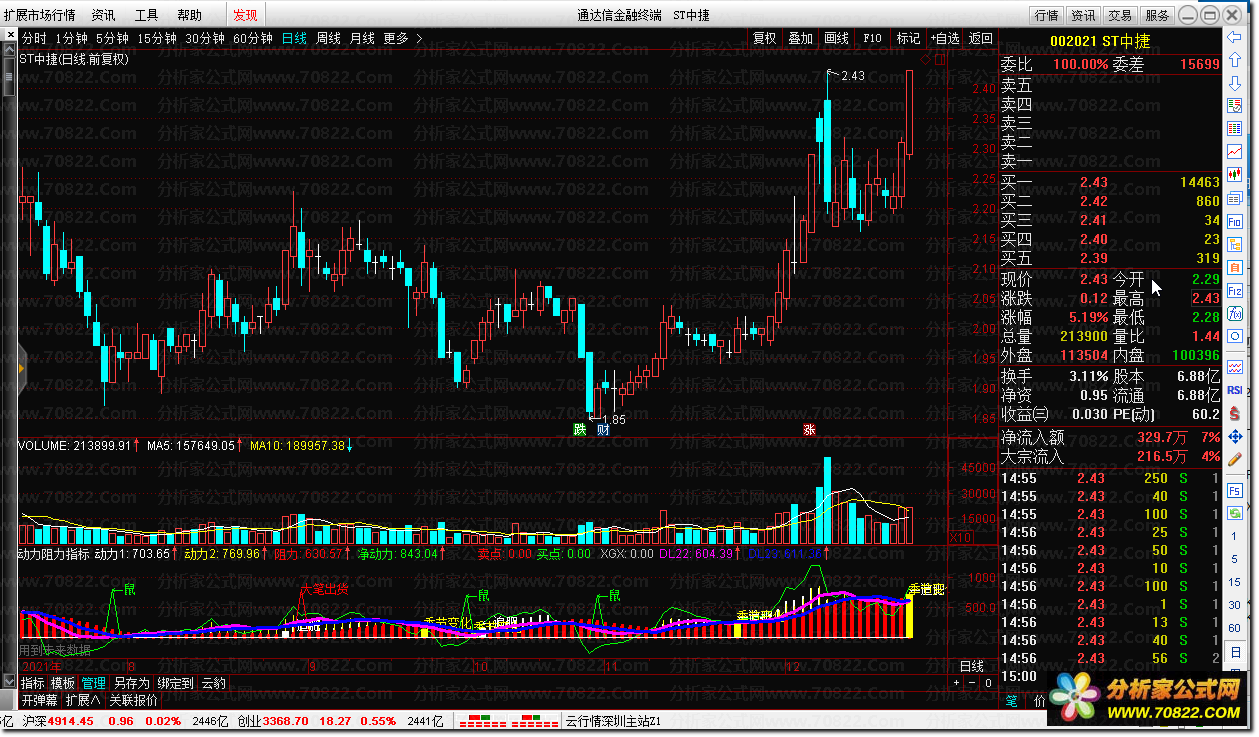Click 绑定到 in bottom toolbar
This screenshot has height=737, width=1259.
point(175,683)
